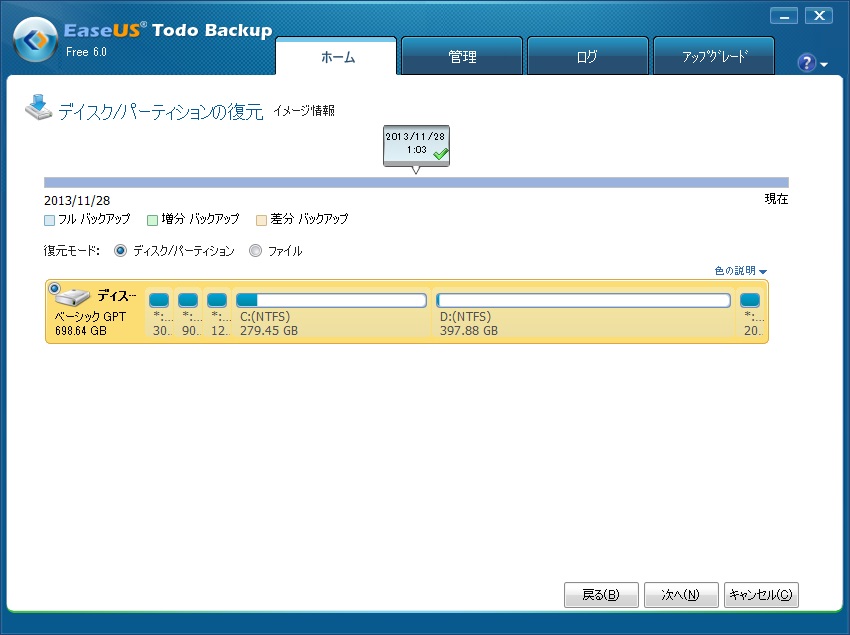Click the 279.45 GB size text
Screen dimensions: 850x635
coord(269,331)
